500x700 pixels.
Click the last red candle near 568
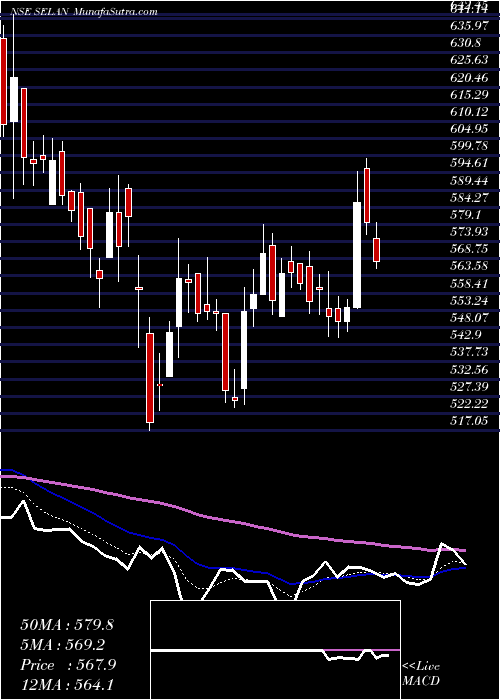(x=376, y=250)
